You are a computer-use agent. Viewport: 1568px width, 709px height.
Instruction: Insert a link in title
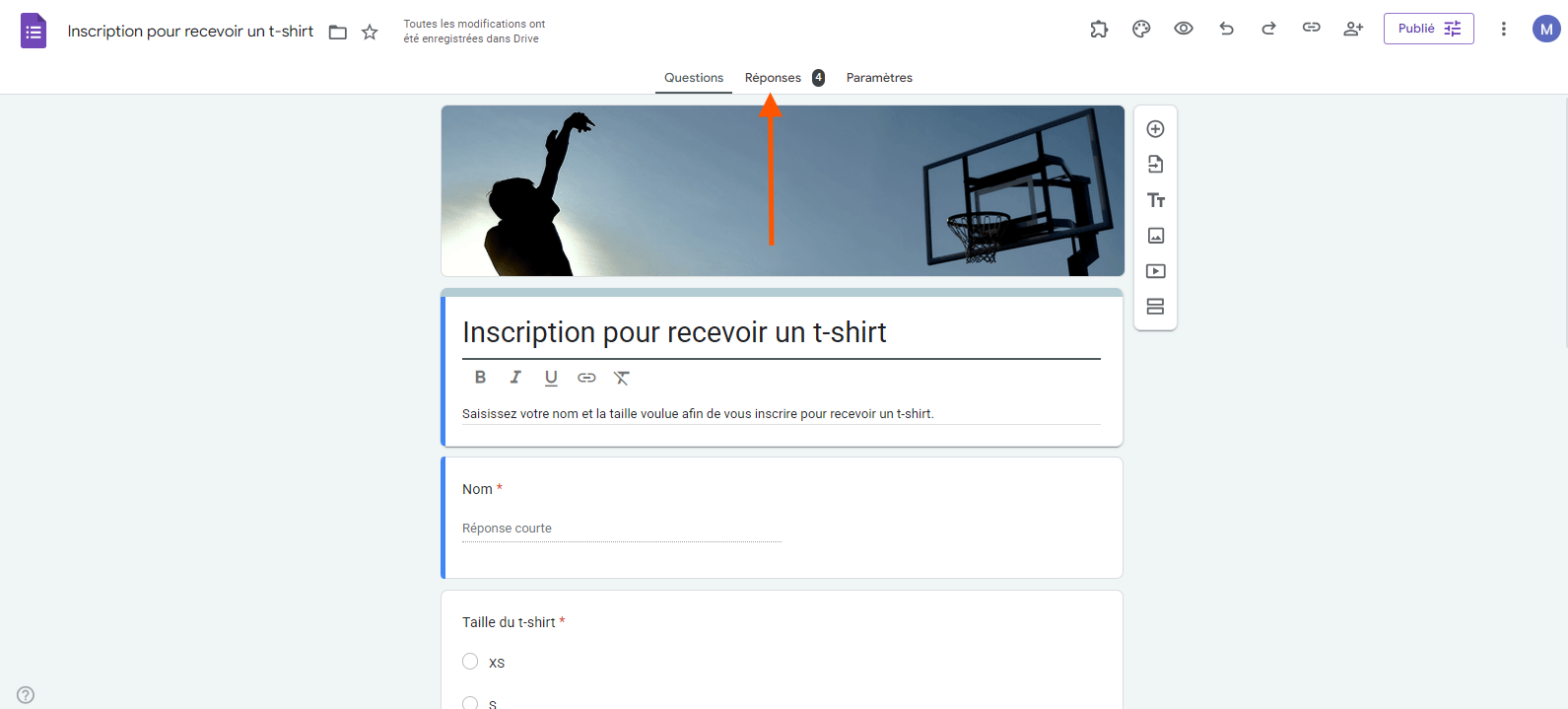click(586, 378)
